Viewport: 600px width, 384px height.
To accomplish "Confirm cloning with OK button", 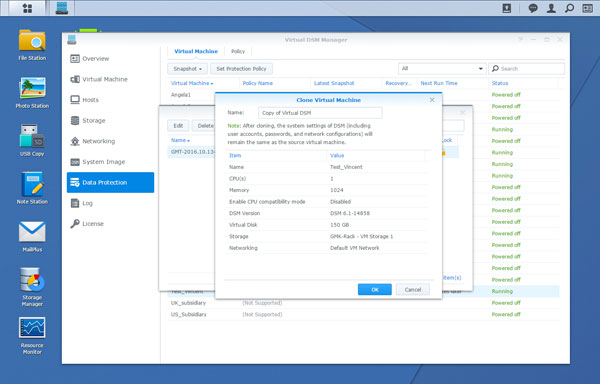I will 375,290.
